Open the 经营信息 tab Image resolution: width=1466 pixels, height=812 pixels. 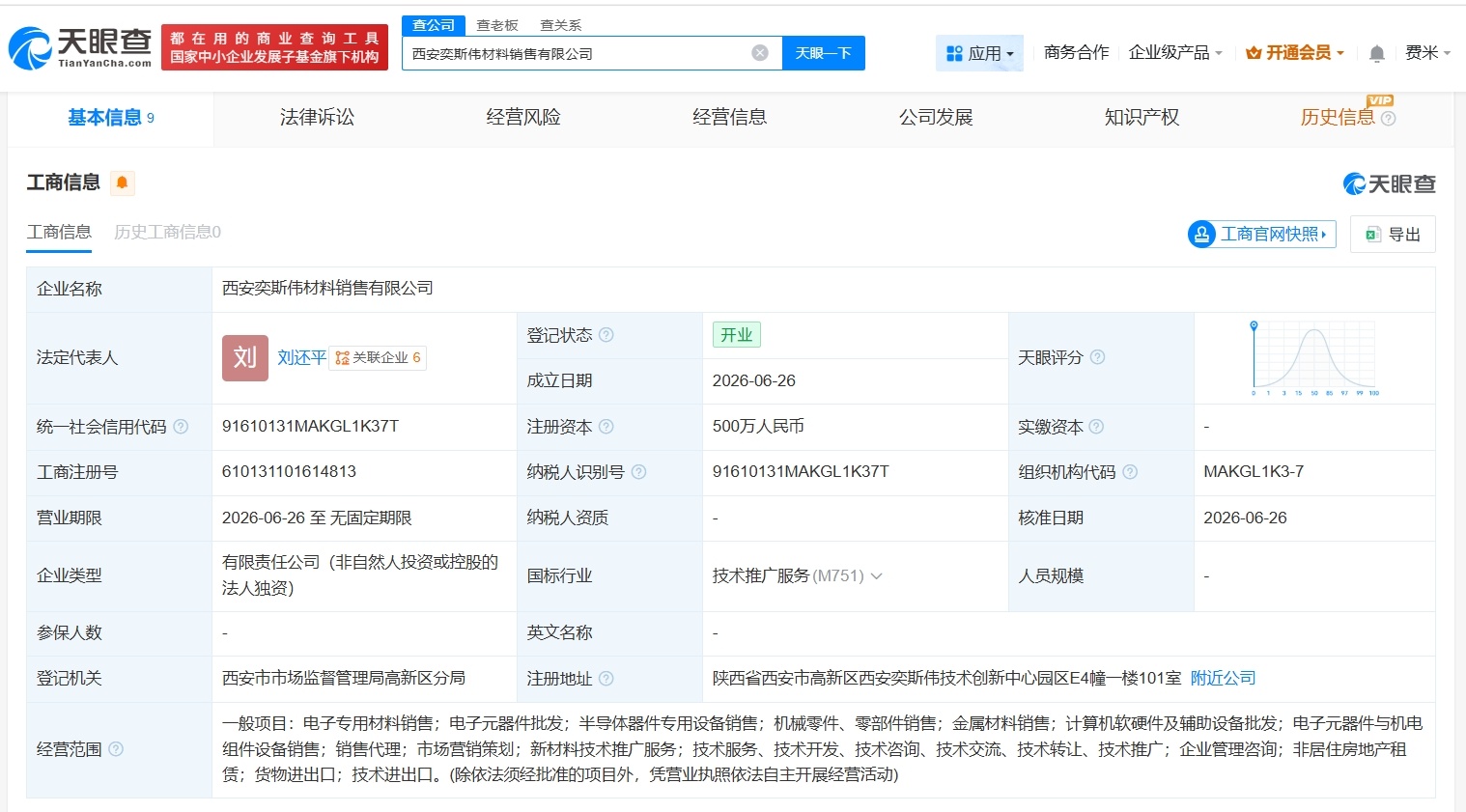point(729,118)
